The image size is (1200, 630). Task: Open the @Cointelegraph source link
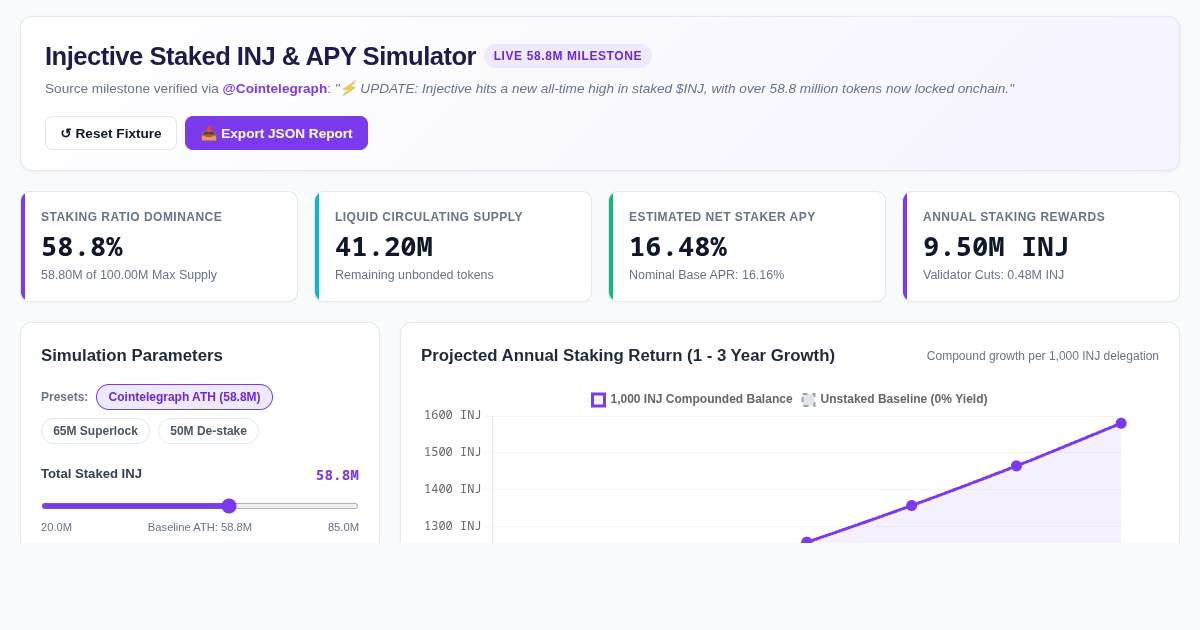tap(275, 88)
